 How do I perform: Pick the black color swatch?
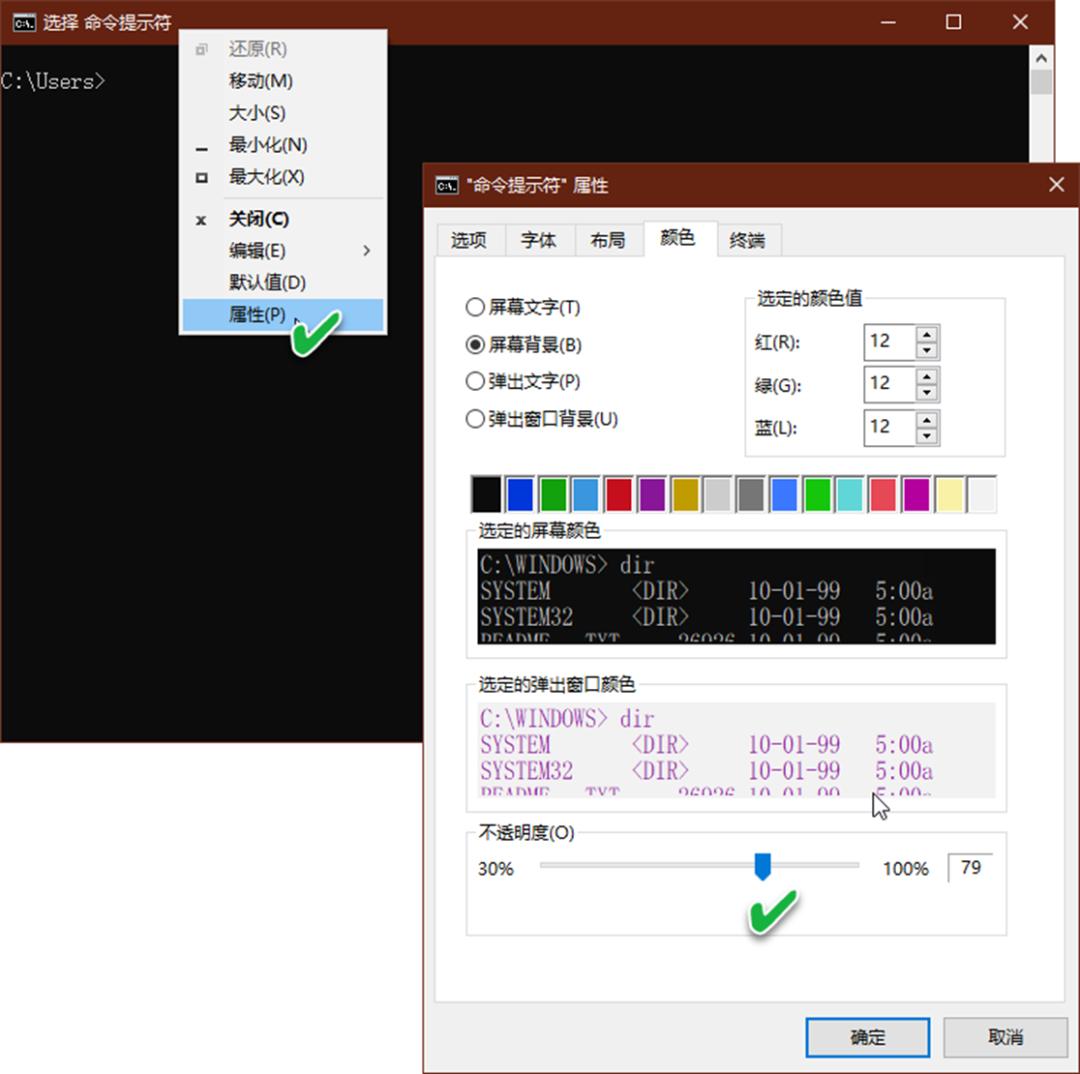(x=486, y=495)
